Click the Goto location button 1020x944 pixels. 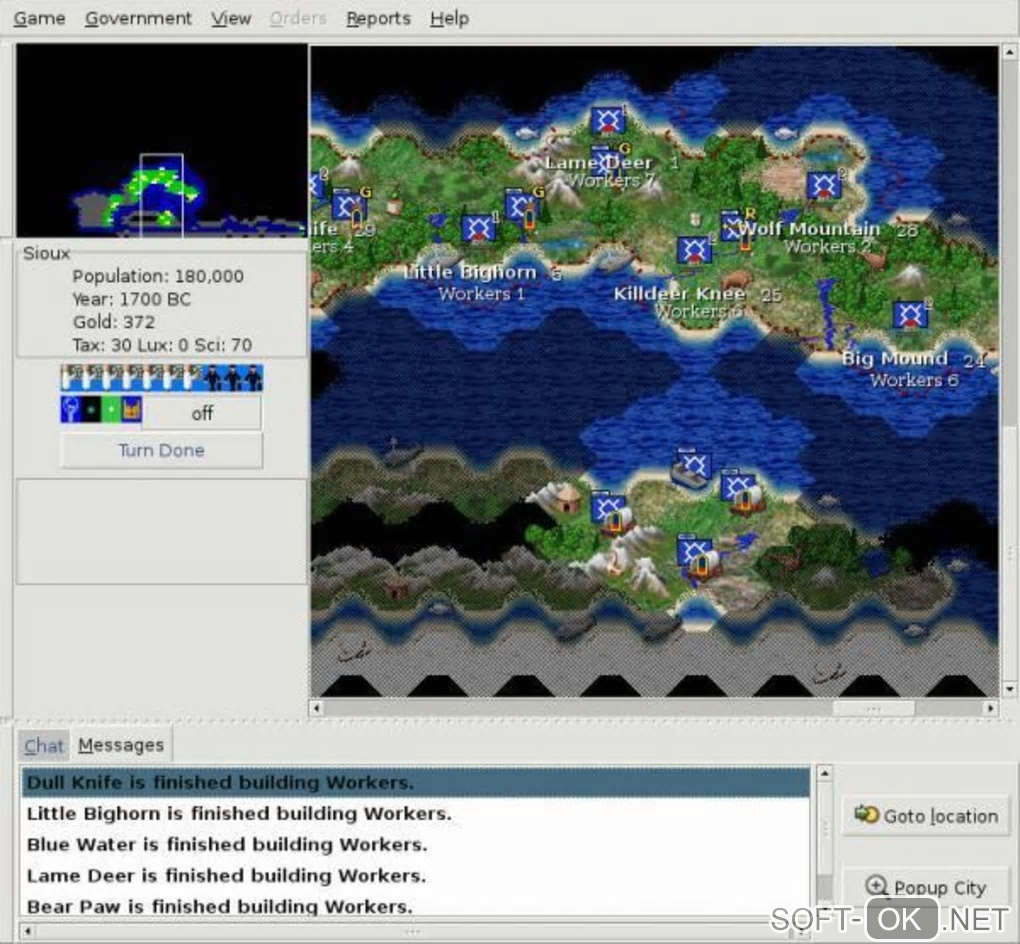tap(926, 816)
